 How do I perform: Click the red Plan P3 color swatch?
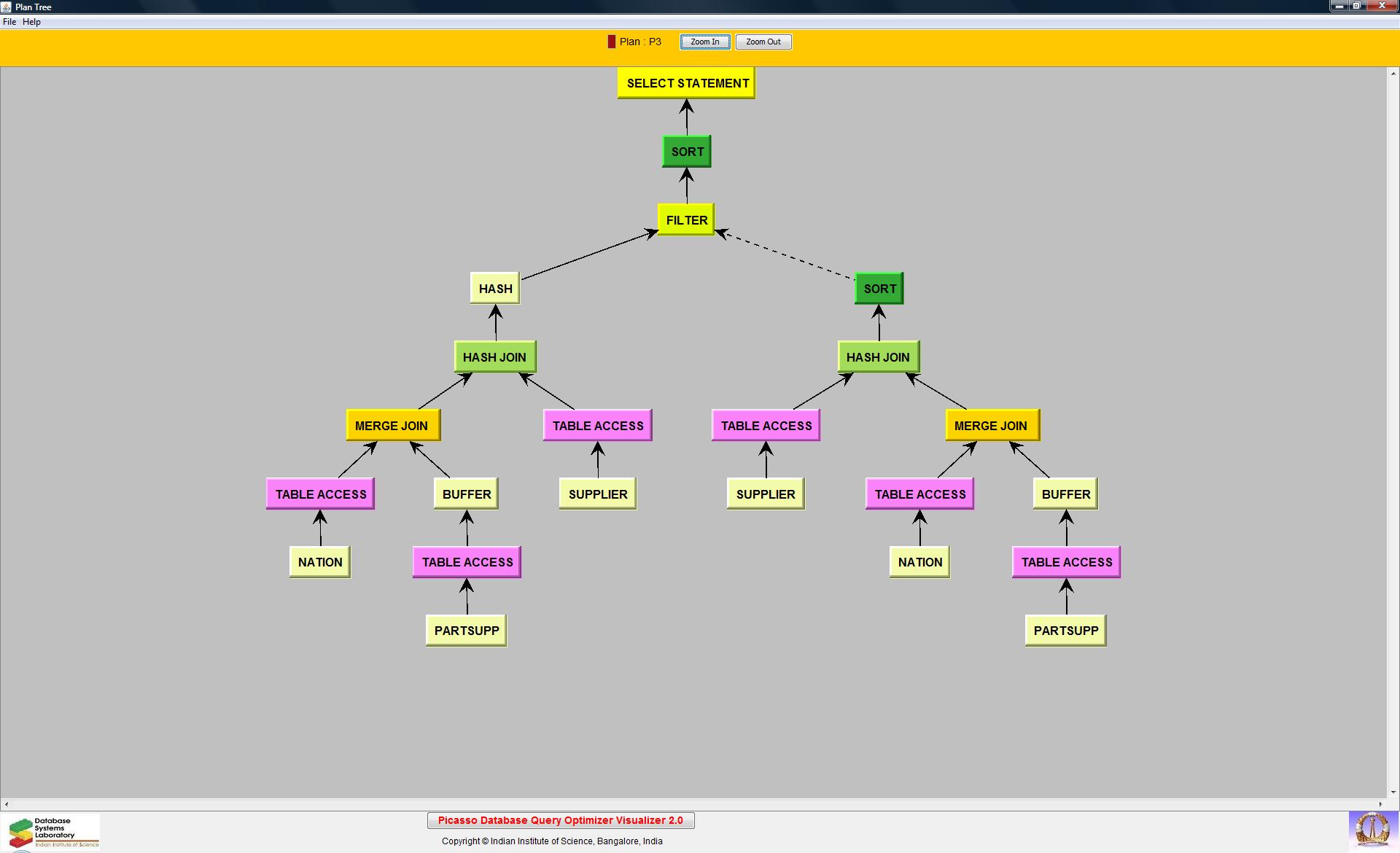click(611, 42)
